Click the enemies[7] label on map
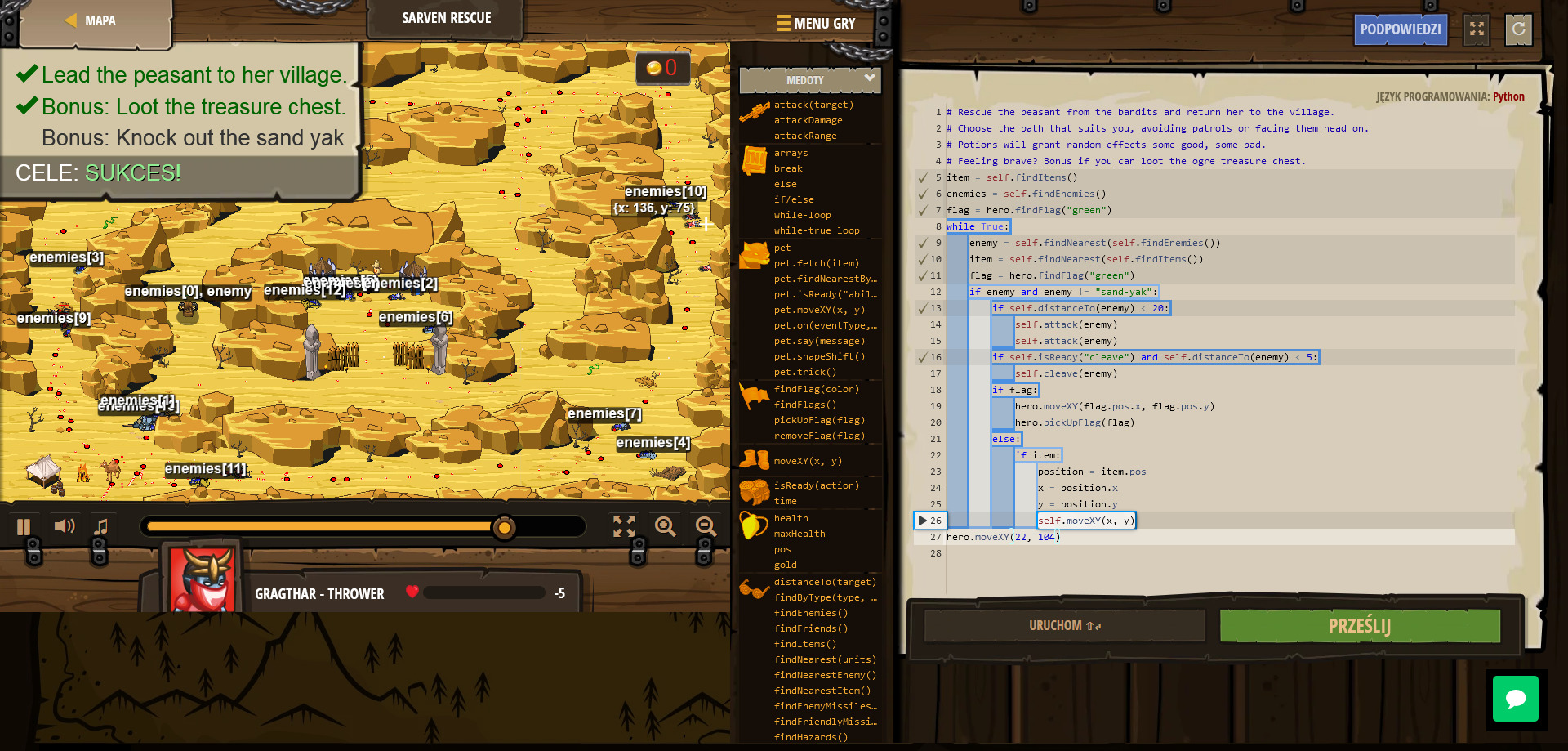 [x=604, y=413]
